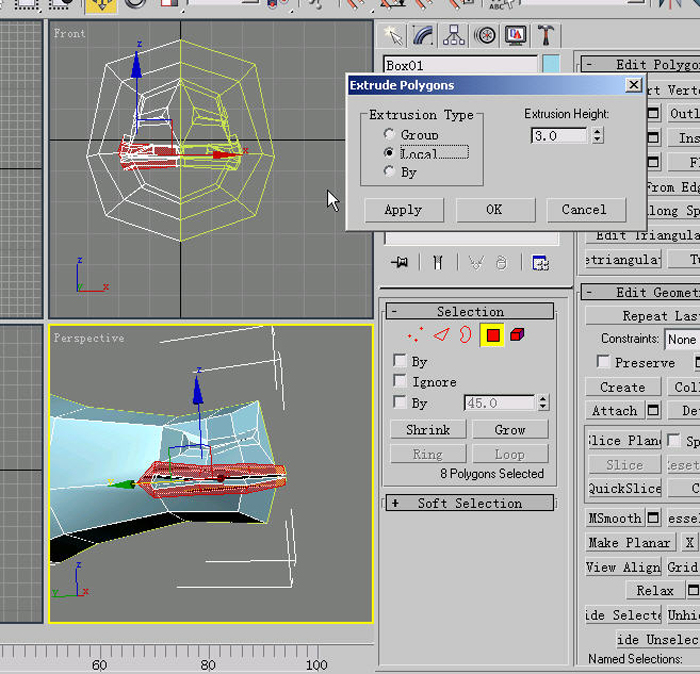
Task: Open the Modify panel tab (curved arc icon)
Action: (423, 36)
